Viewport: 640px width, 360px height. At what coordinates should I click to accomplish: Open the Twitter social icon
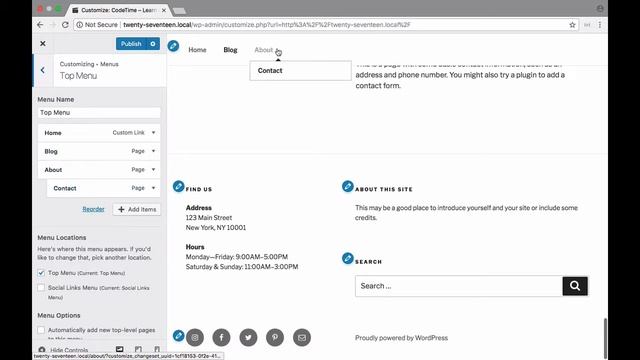coord(248,338)
